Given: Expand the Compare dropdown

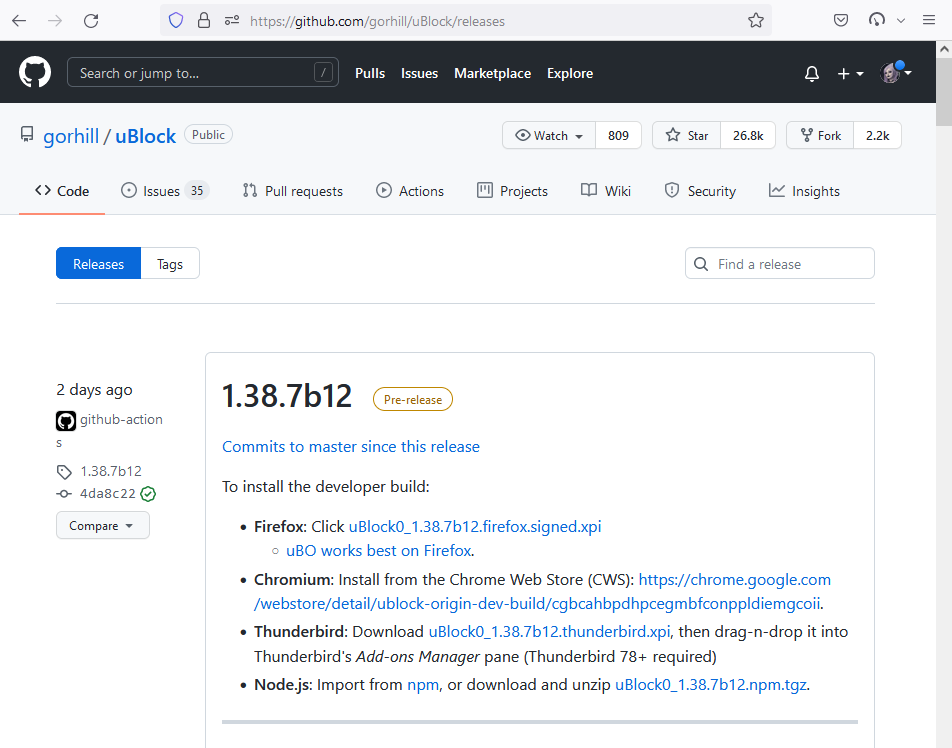Looking at the screenshot, I should 103,525.
